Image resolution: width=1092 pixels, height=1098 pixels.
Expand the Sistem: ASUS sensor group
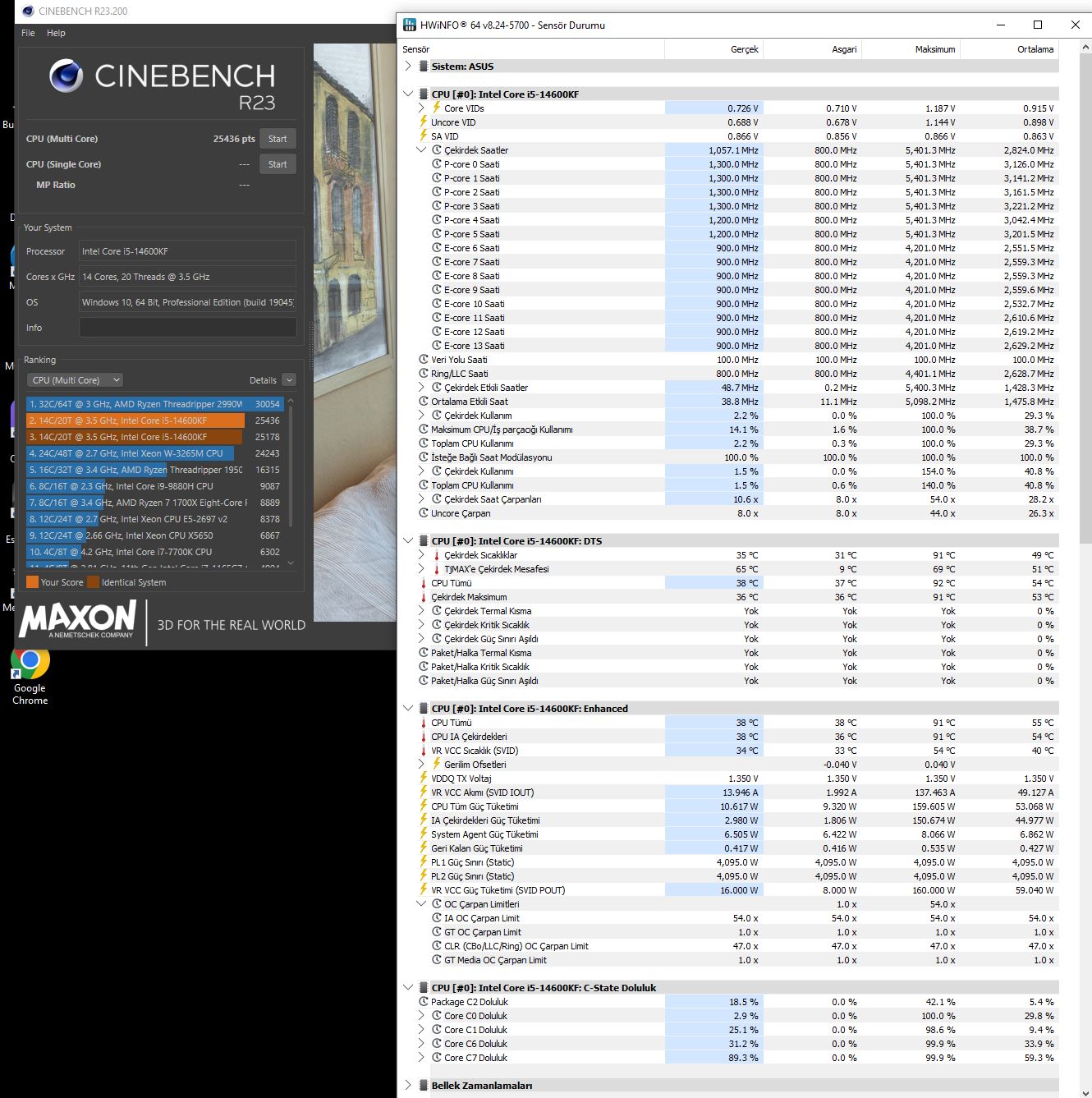click(408, 66)
